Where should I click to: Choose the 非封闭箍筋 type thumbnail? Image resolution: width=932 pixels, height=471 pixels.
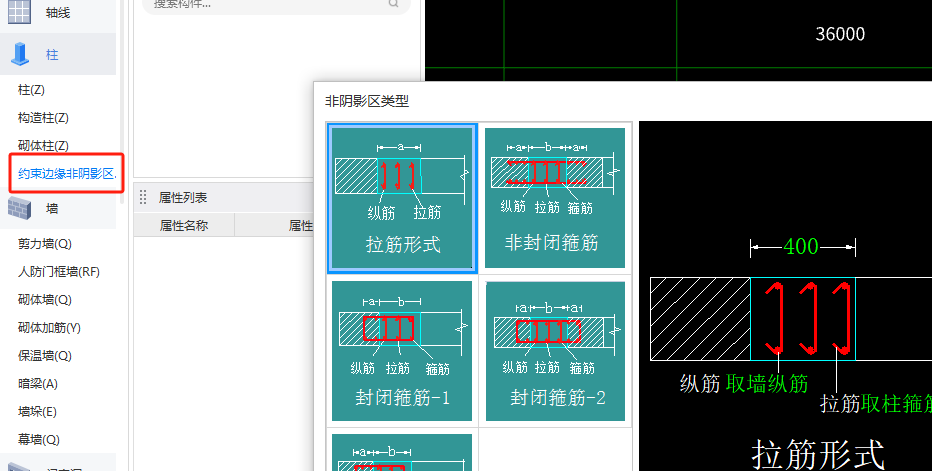click(555, 197)
